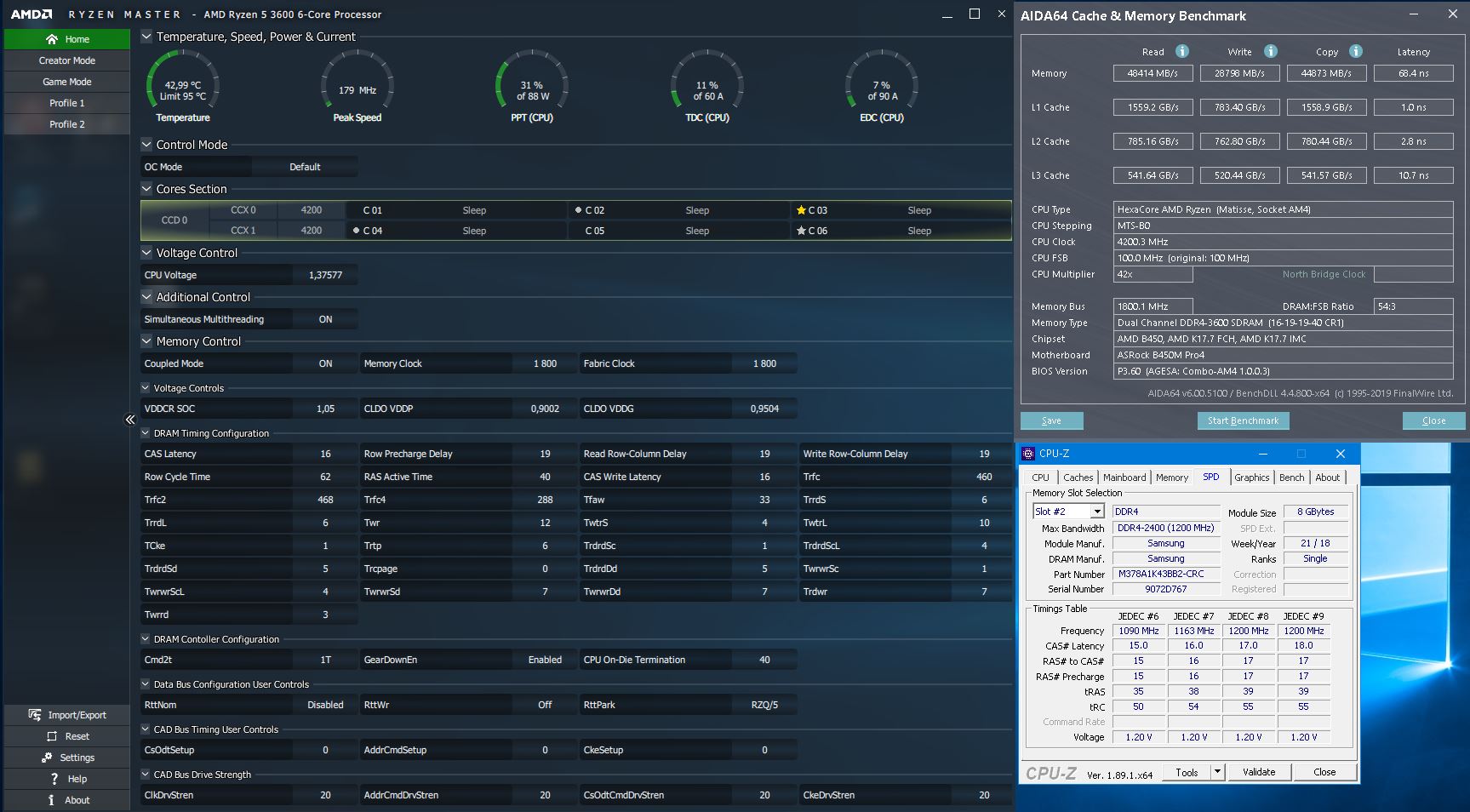
Task: Open the Graphics tab in CPU-Z
Action: pos(1251,477)
